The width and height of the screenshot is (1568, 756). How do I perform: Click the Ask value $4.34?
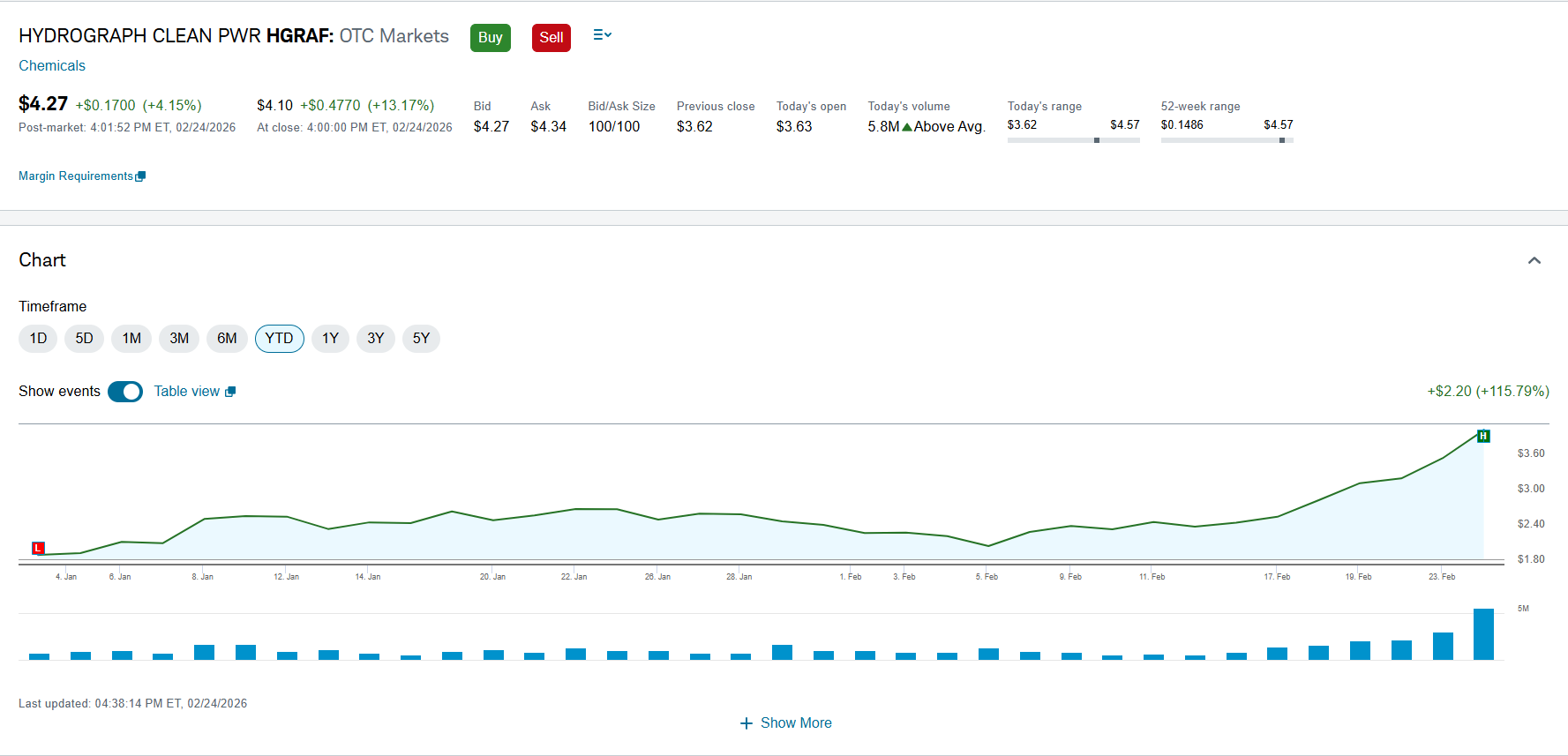pyautogui.click(x=549, y=127)
